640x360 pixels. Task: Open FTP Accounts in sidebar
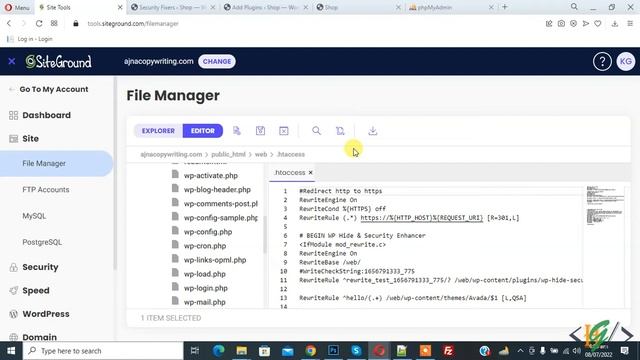point(46,190)
